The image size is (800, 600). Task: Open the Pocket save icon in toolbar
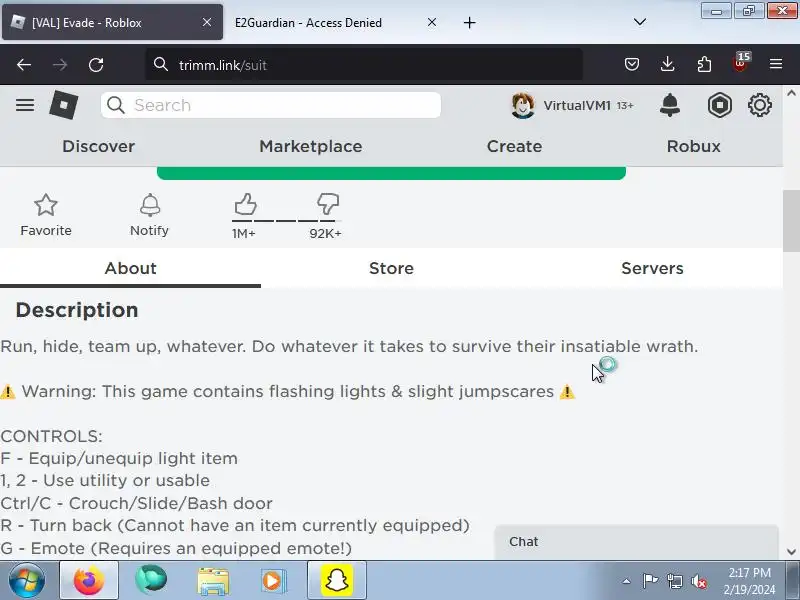632,64
